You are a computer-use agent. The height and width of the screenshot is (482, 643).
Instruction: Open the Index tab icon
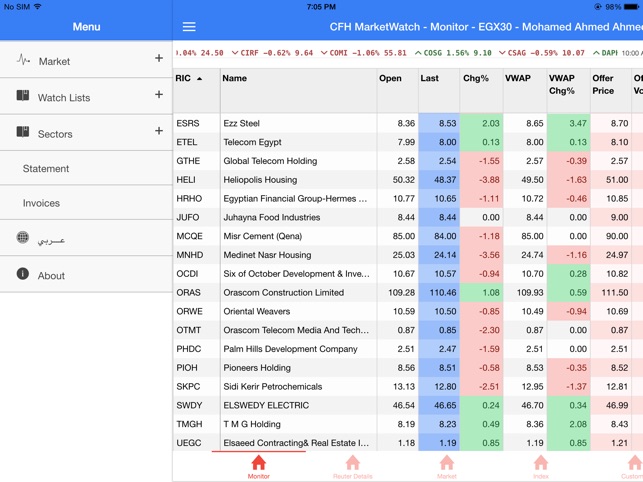(x=541, y=463)
